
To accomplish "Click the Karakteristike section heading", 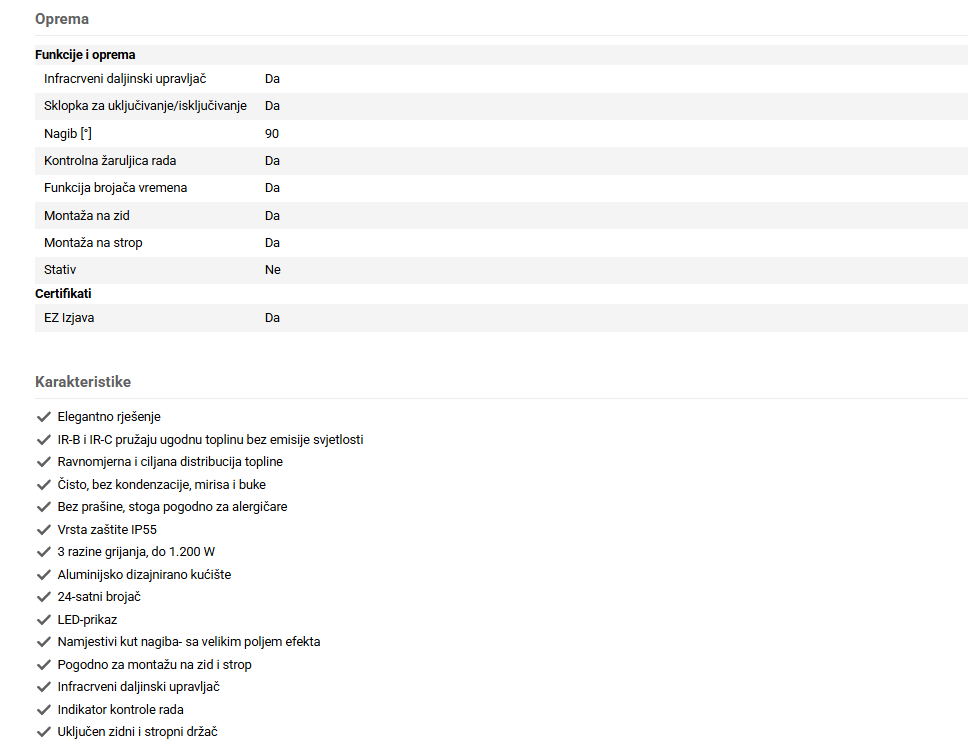I will 83,382.
